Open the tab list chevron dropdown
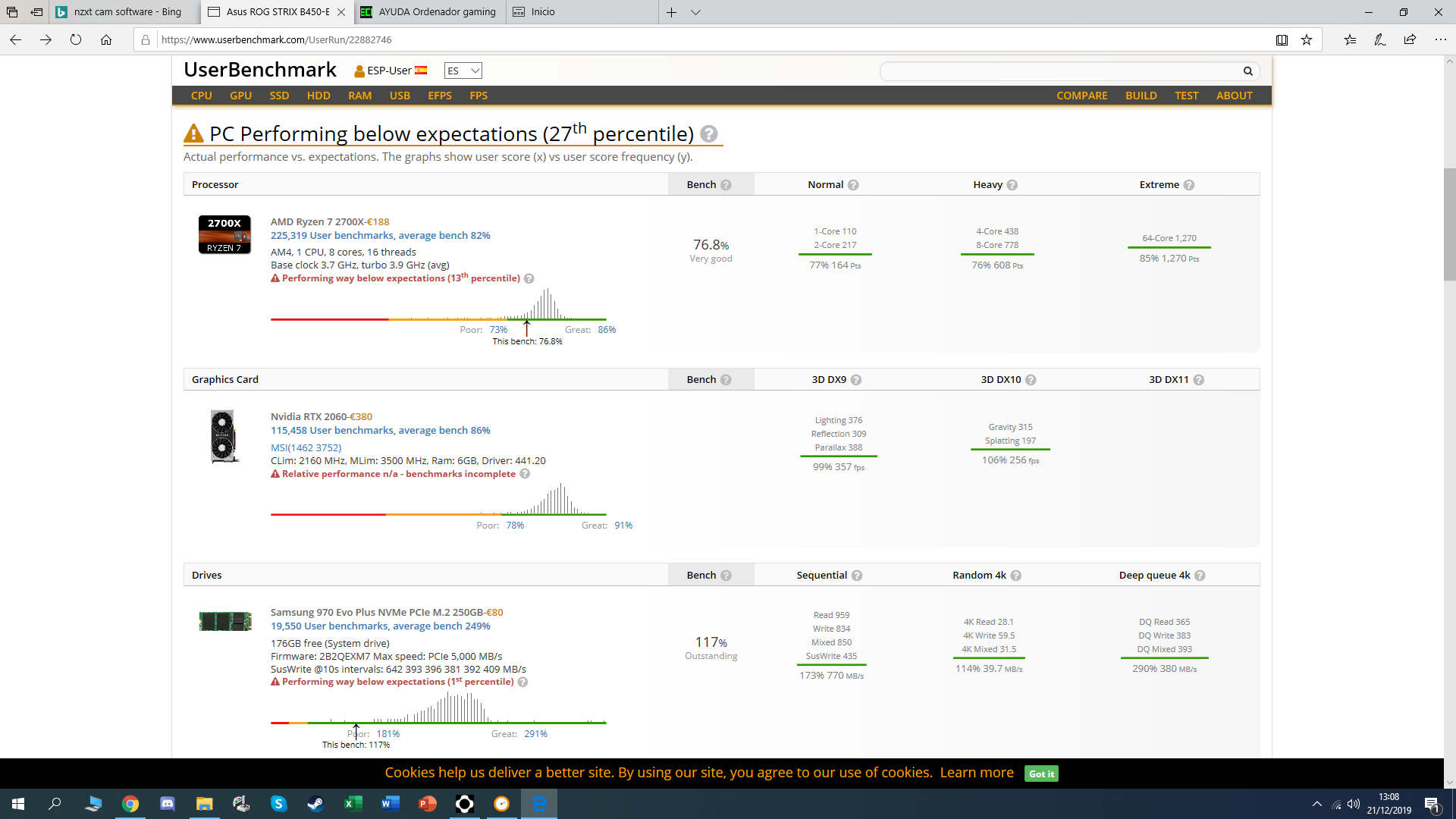The width and height of the screenshot is (1456, 819). (x=696, y=12)
